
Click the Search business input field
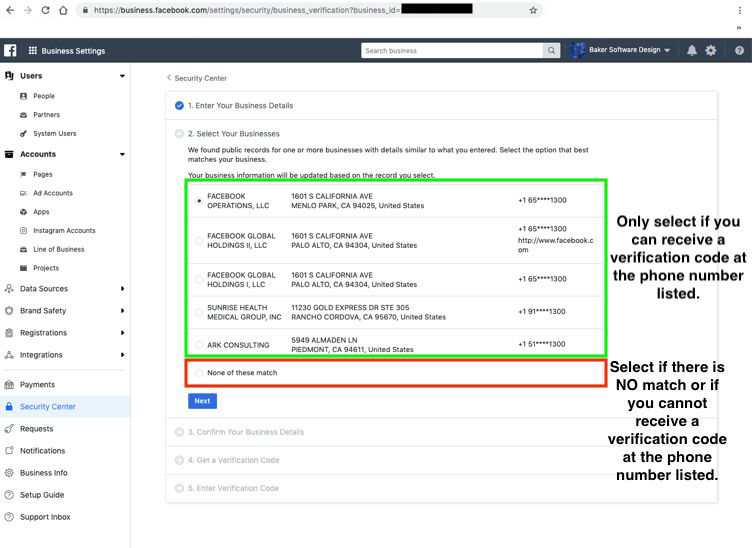tap(452, 50)
